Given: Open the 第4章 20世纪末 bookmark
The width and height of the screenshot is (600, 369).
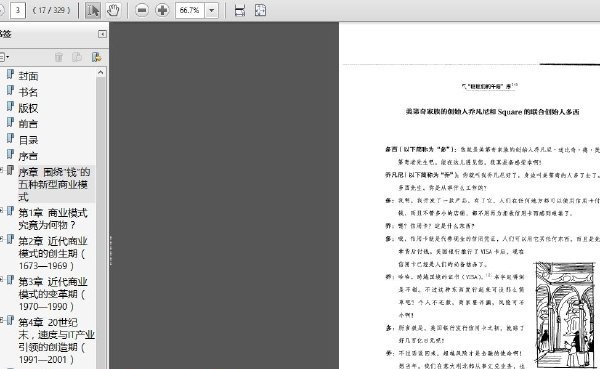Looking at the screenshot, I should [56, 341].
